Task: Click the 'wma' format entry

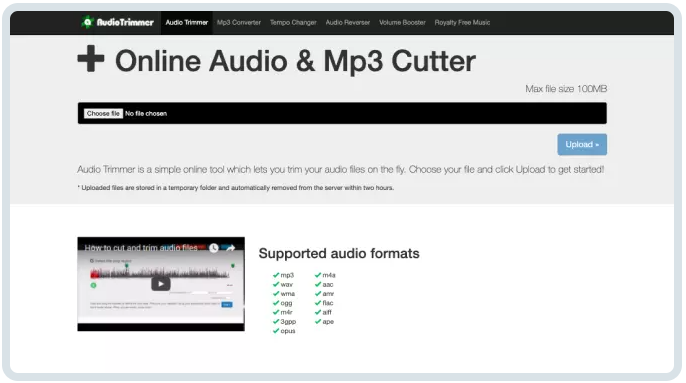Action: pyautogui.click(x=284, y=294)
